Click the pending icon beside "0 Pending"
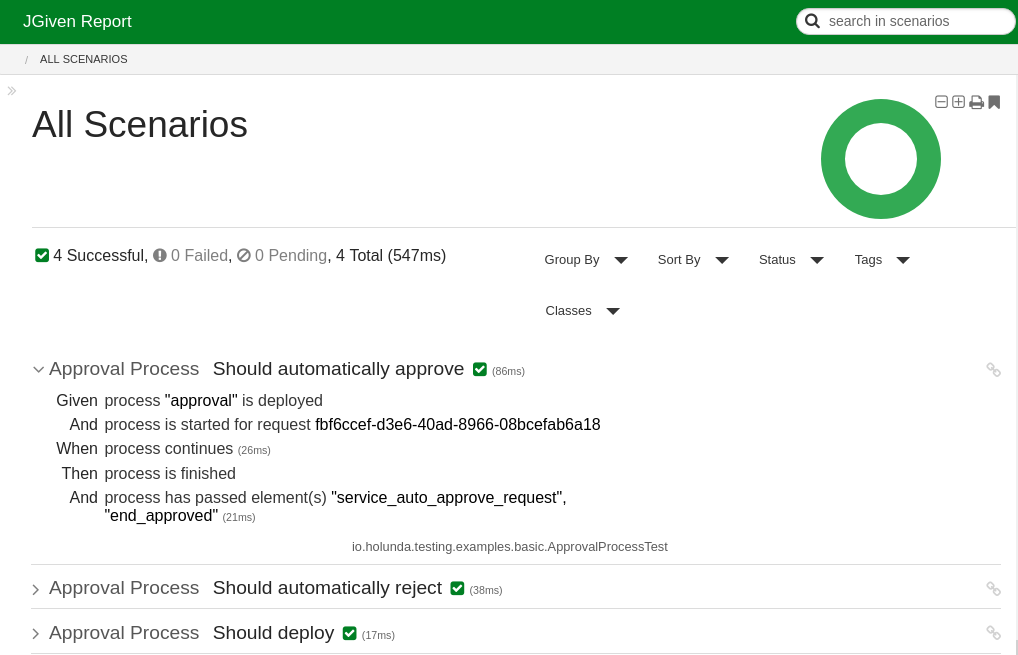Viewport: 1018px width, 655px height. click(245, 255)
